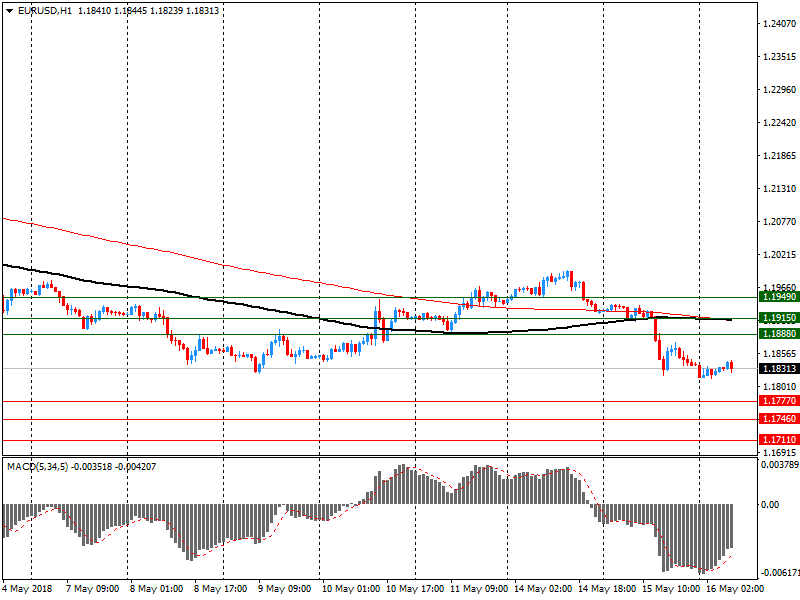Click the 11 May 09:00 time axis label
Image resolution: width=800 pixels, height=600 pixels.
(479, 589)
